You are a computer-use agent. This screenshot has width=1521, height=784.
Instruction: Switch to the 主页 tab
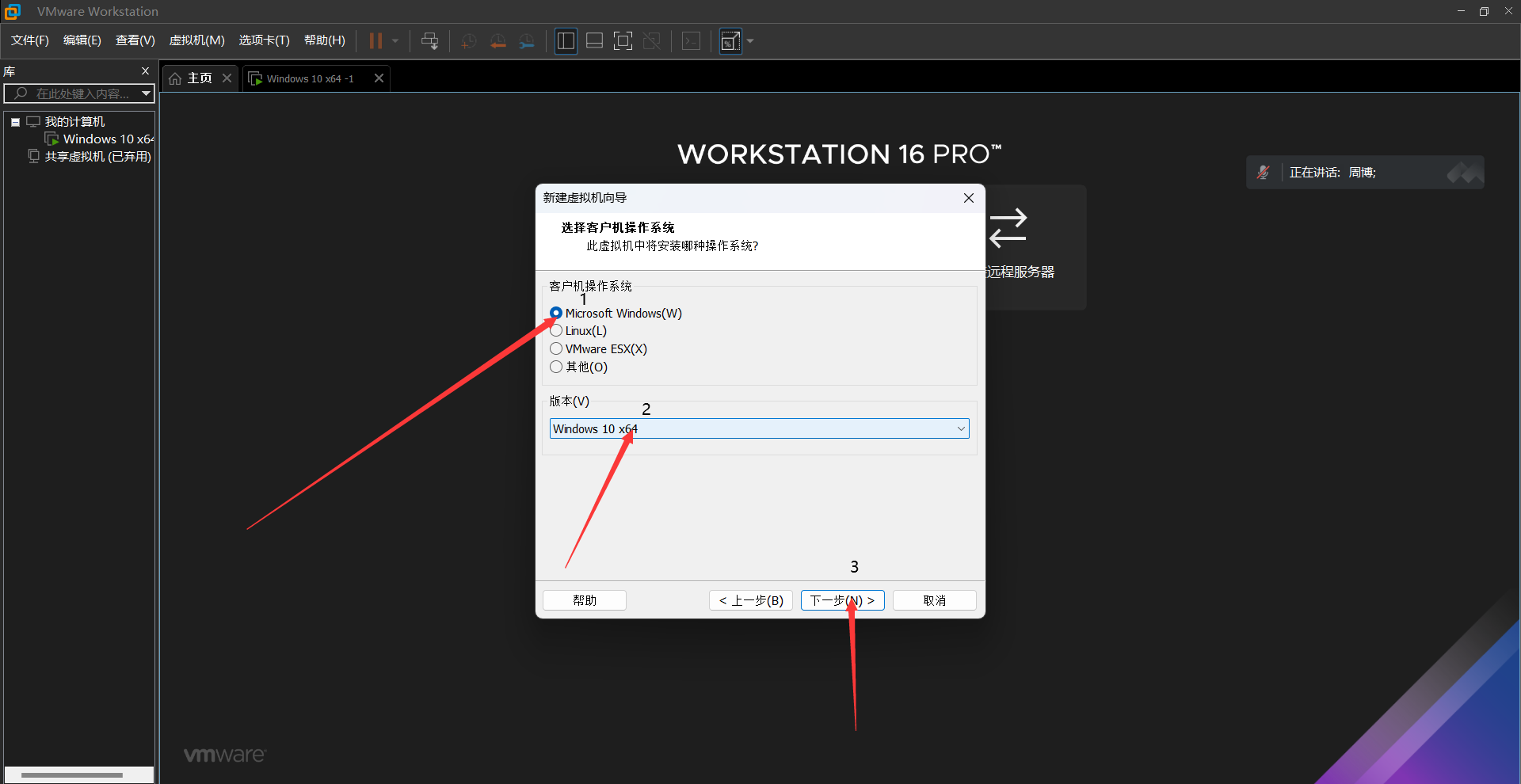coord(200,78)
